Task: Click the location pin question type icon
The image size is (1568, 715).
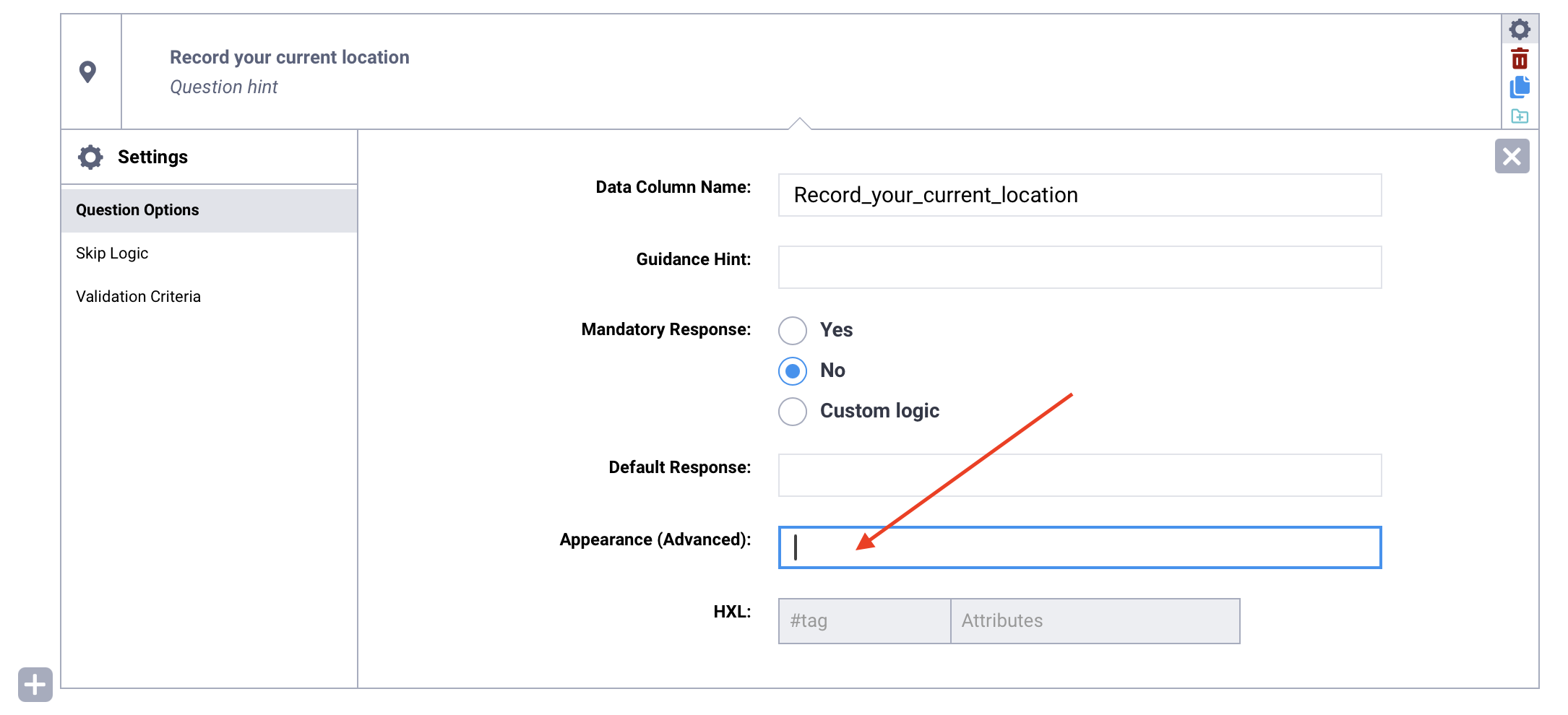Action: click(88, 71)
